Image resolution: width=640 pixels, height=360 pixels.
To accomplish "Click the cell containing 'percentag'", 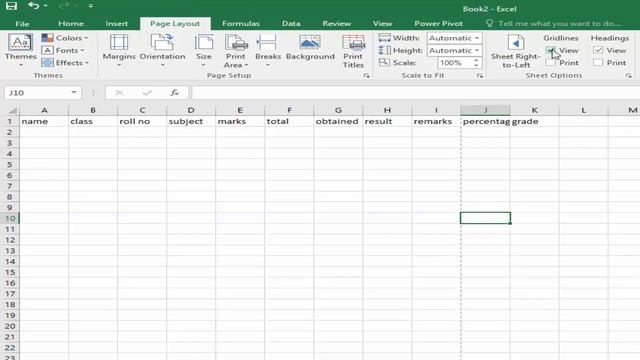I will tap(485, 122).
